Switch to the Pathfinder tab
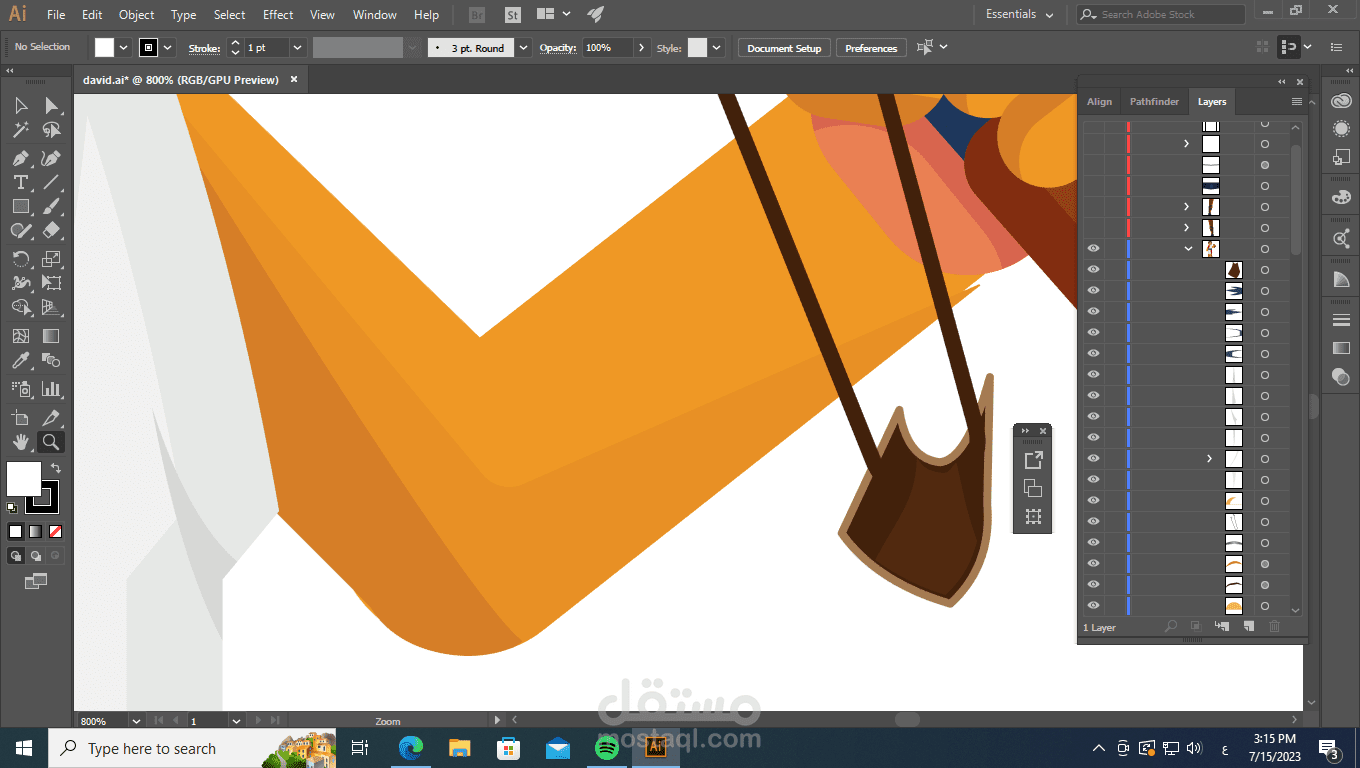1360x768 pixels. 1154,102
